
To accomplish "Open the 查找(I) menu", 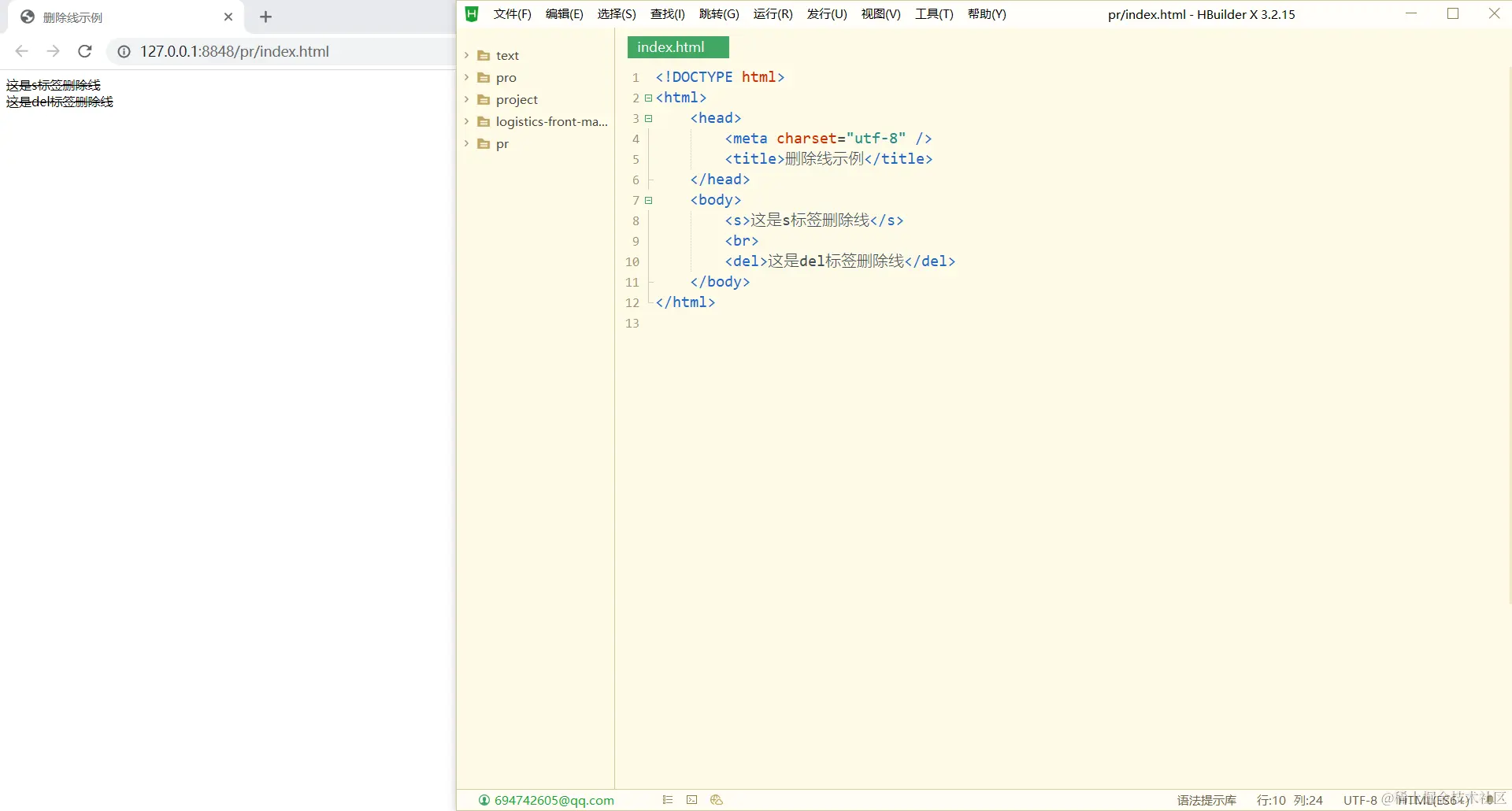I will point(668,14).
